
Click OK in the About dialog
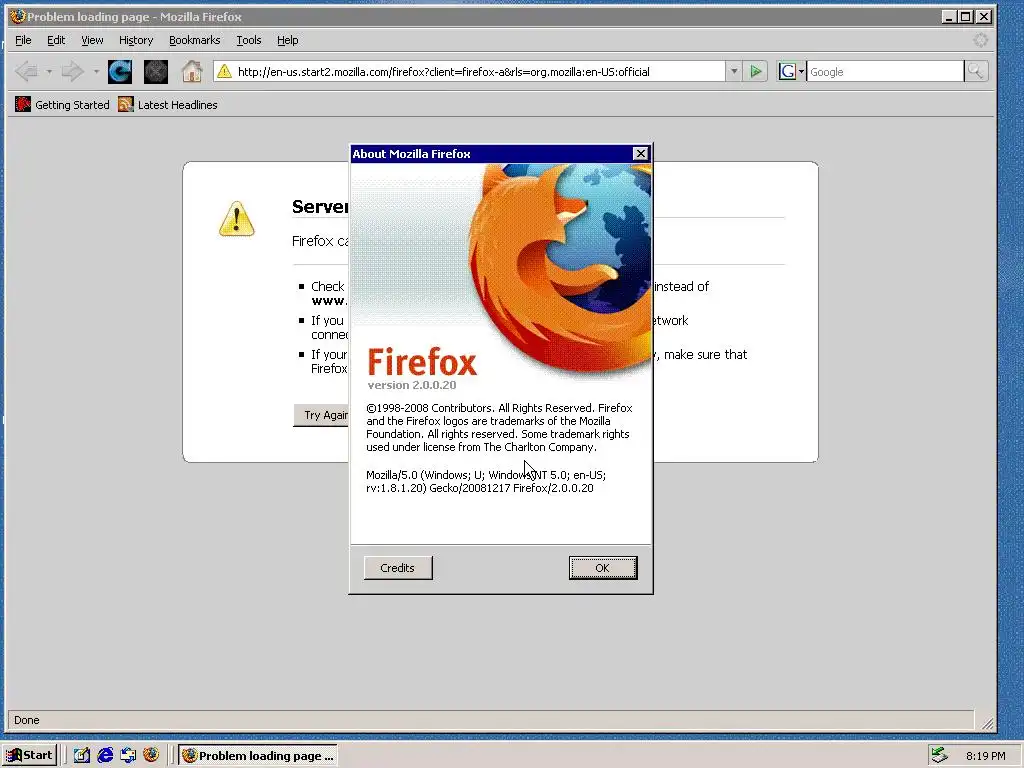coord(603,568)
